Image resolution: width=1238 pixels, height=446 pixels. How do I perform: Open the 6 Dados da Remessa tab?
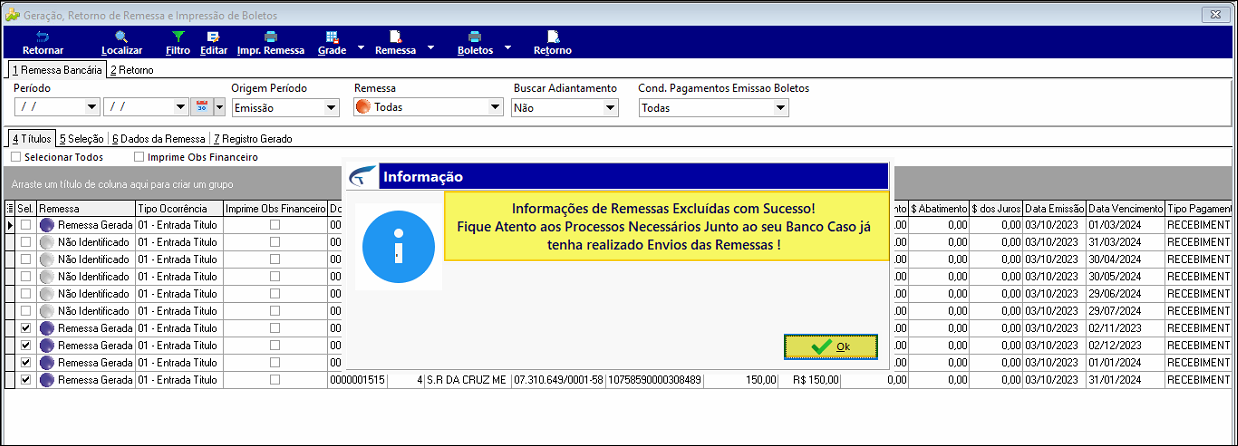click(158, 139)
